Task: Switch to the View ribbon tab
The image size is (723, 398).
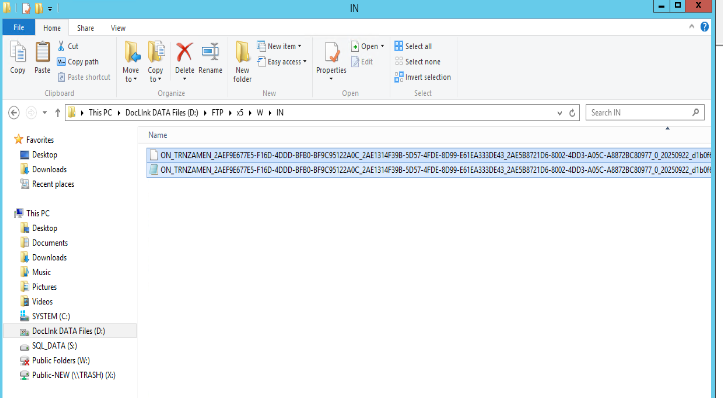Action: pos(118,28)
